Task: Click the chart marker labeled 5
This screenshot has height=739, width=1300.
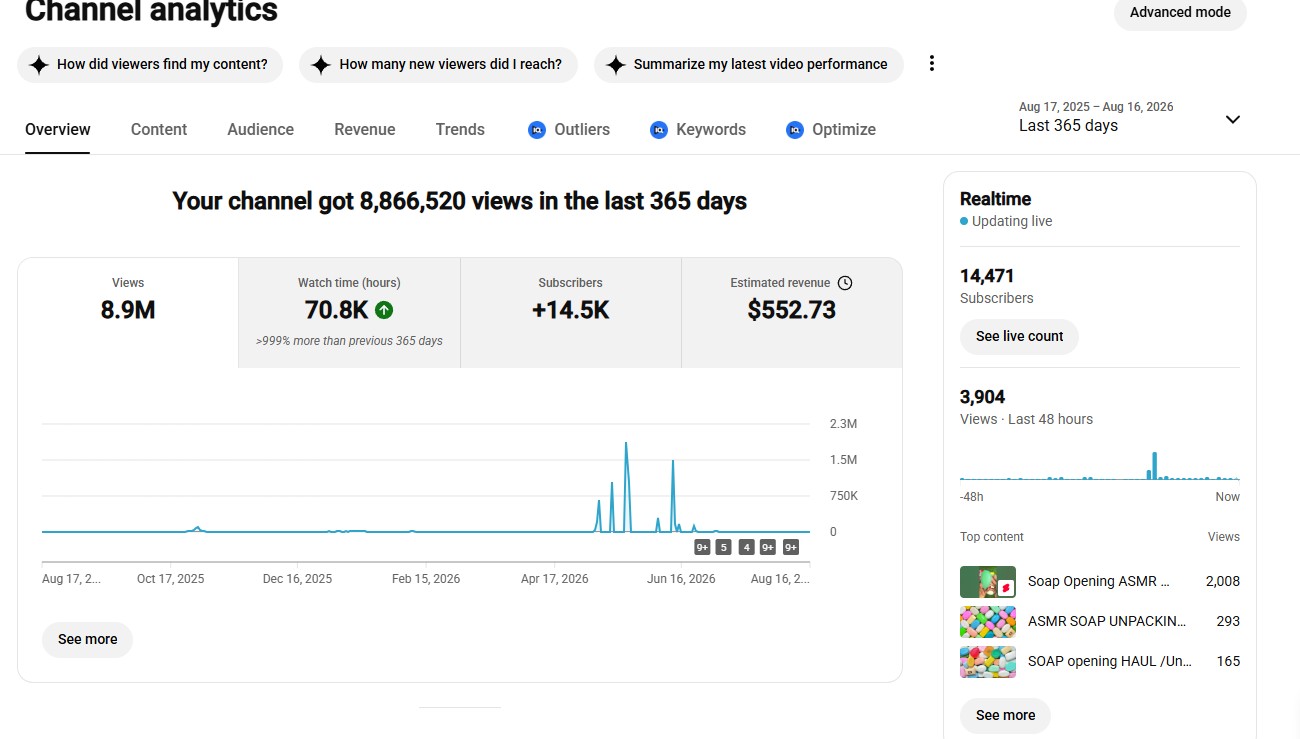Action: [x=723, y=547]
